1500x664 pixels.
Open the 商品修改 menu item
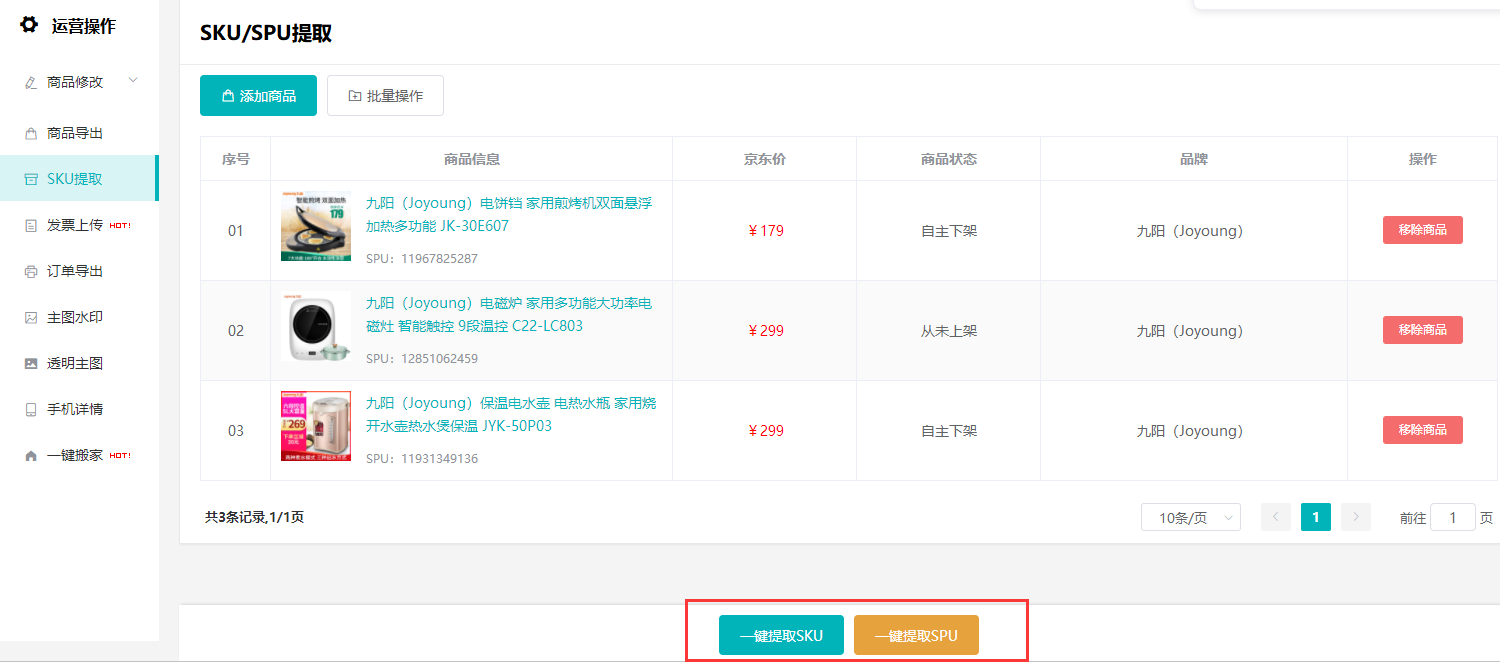pos(75,82)
